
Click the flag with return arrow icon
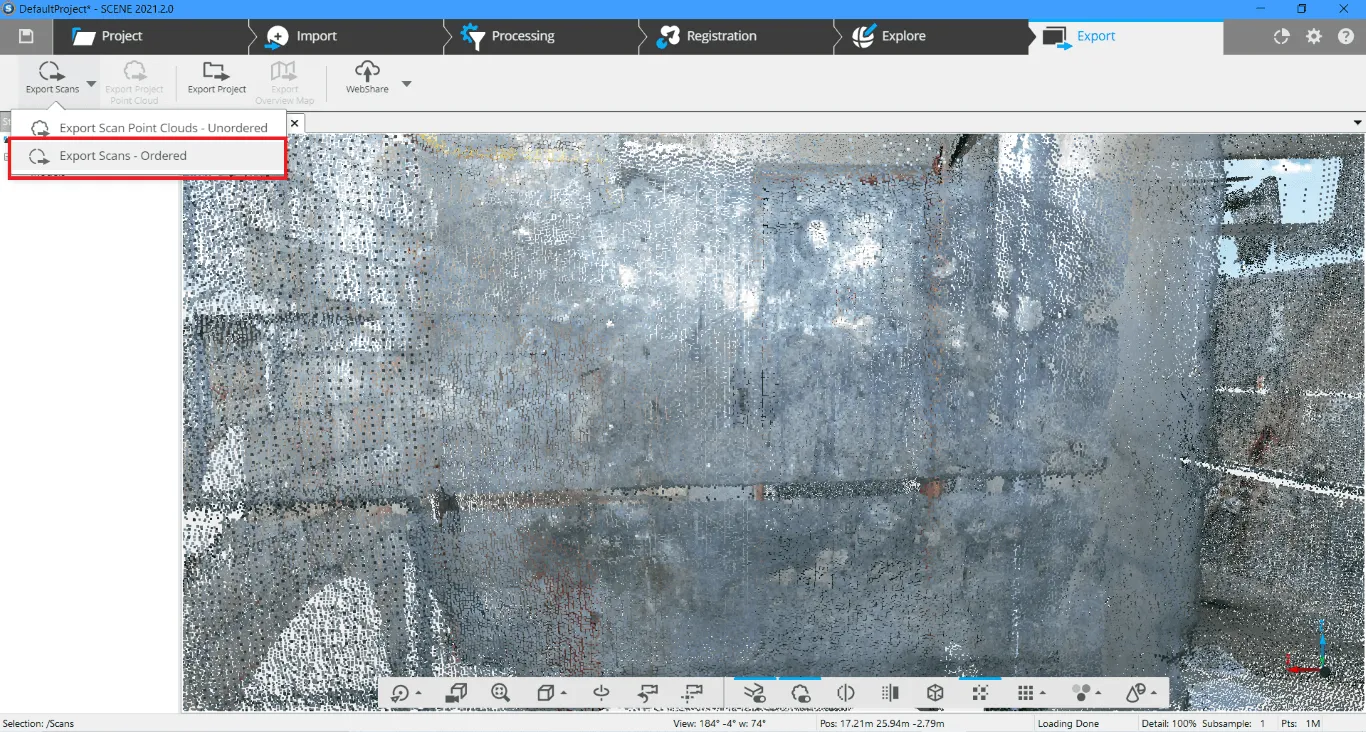pos(647,693)
